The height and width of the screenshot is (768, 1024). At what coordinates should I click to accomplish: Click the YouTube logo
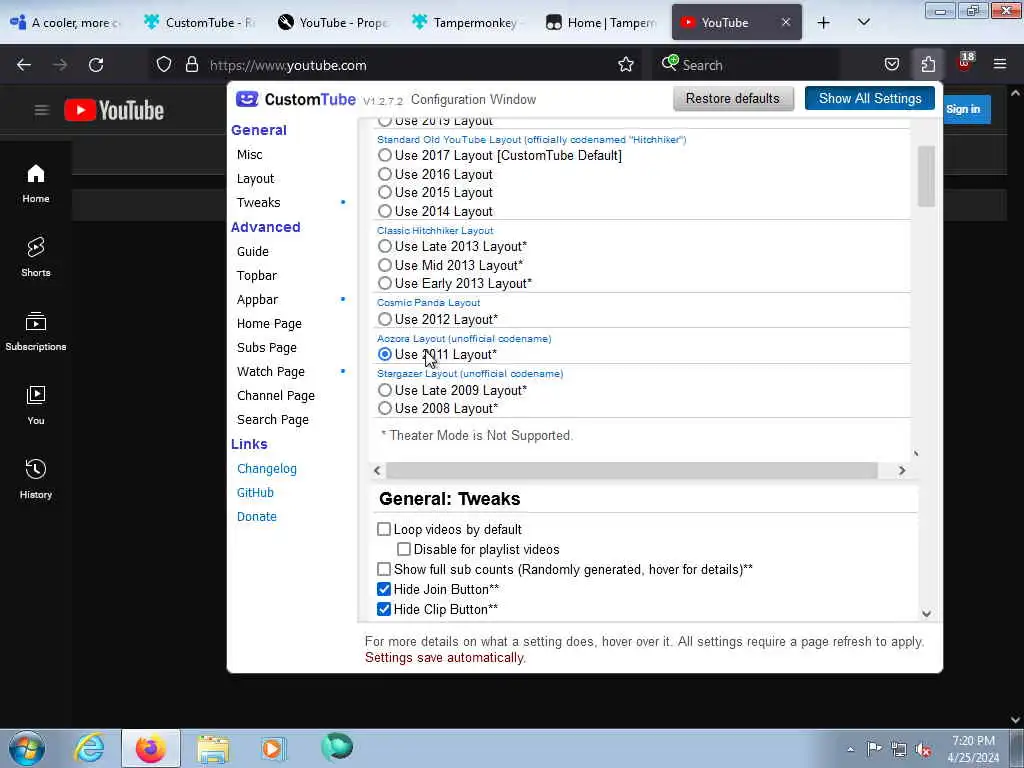click(x=114, y=110)
